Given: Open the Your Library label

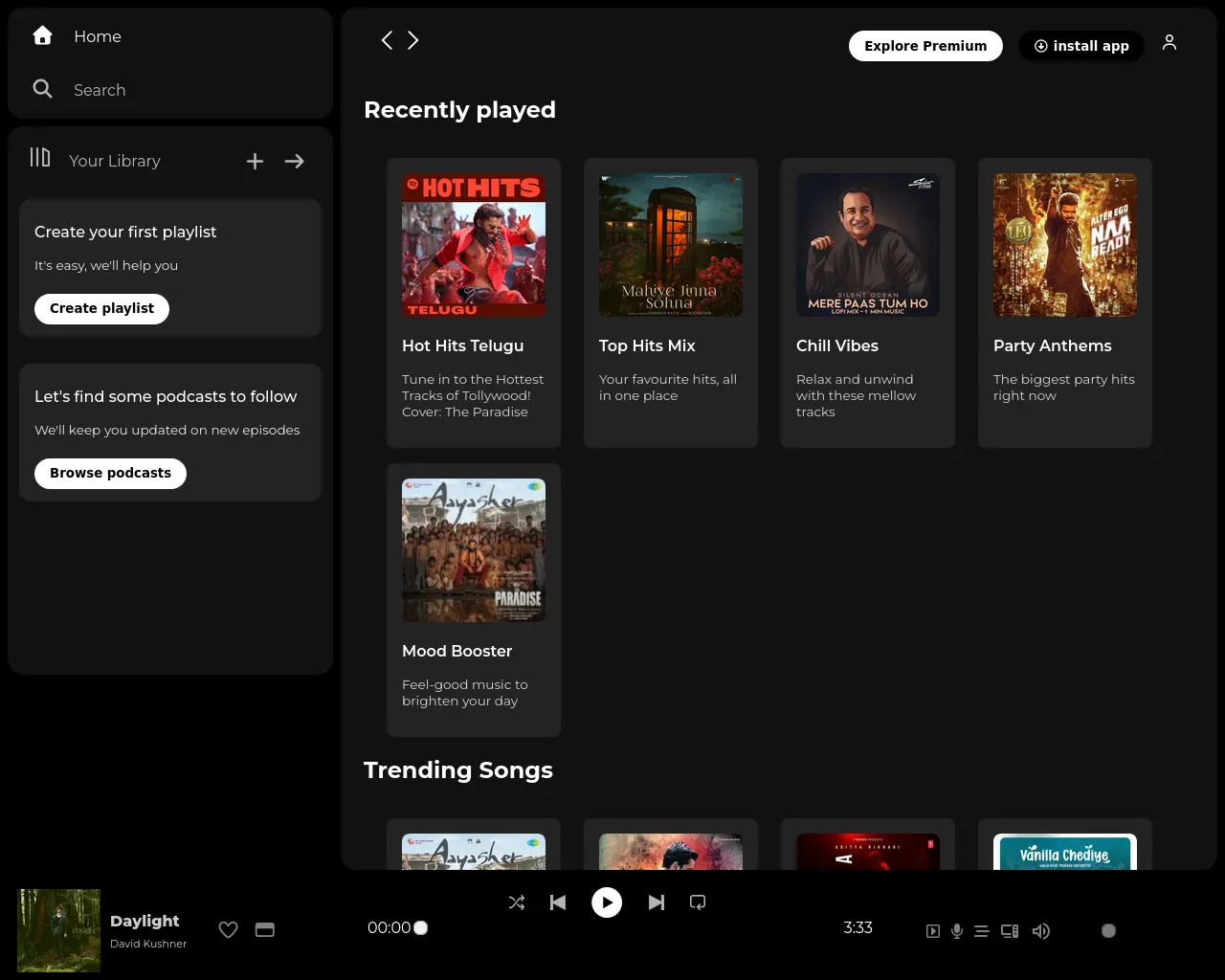Looking at the screenshot, I should pyautogui.click(x=115, y=161).
